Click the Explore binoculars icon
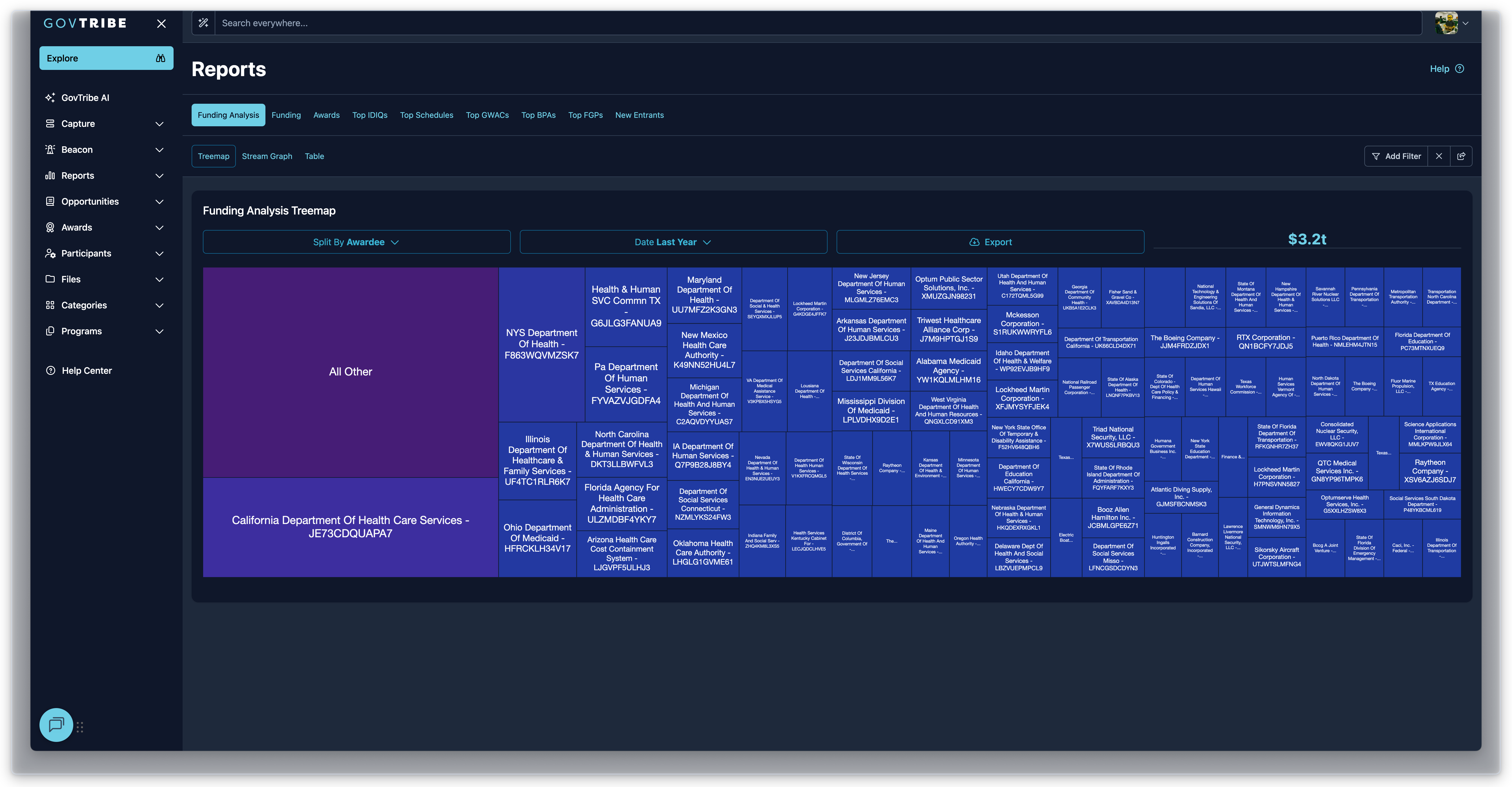 click(x=160, y=58)
